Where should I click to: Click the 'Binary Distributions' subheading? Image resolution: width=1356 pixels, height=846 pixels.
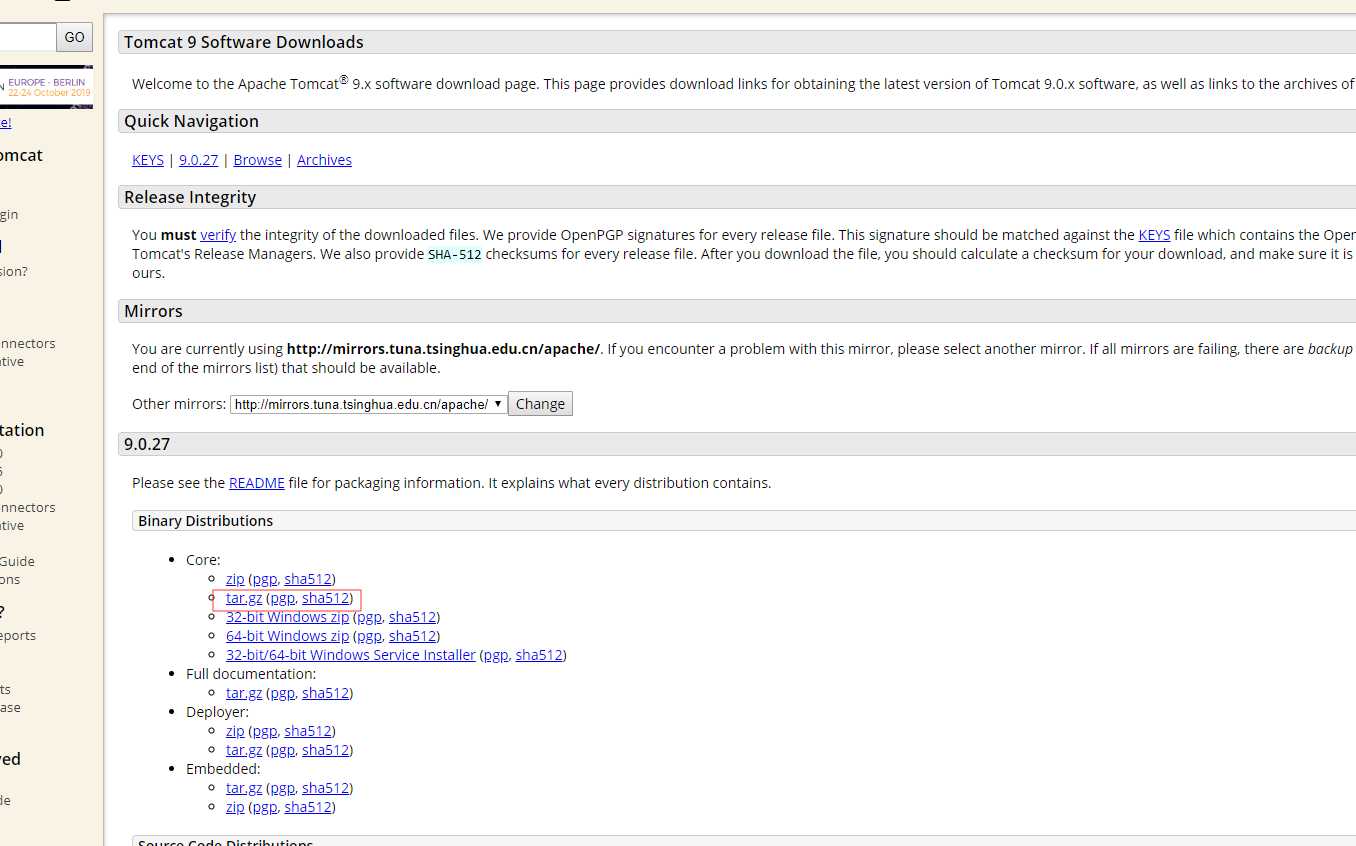pos(205,521)
